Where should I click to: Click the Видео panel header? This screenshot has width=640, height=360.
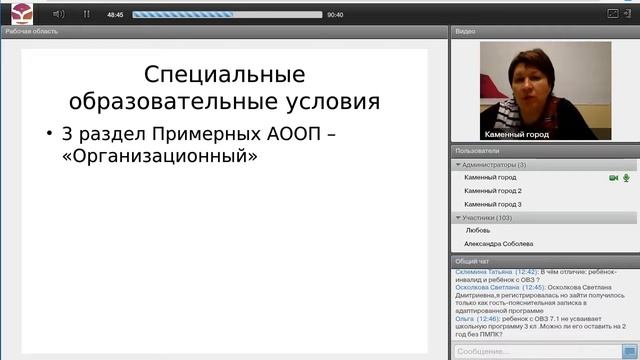click(545, 31)
